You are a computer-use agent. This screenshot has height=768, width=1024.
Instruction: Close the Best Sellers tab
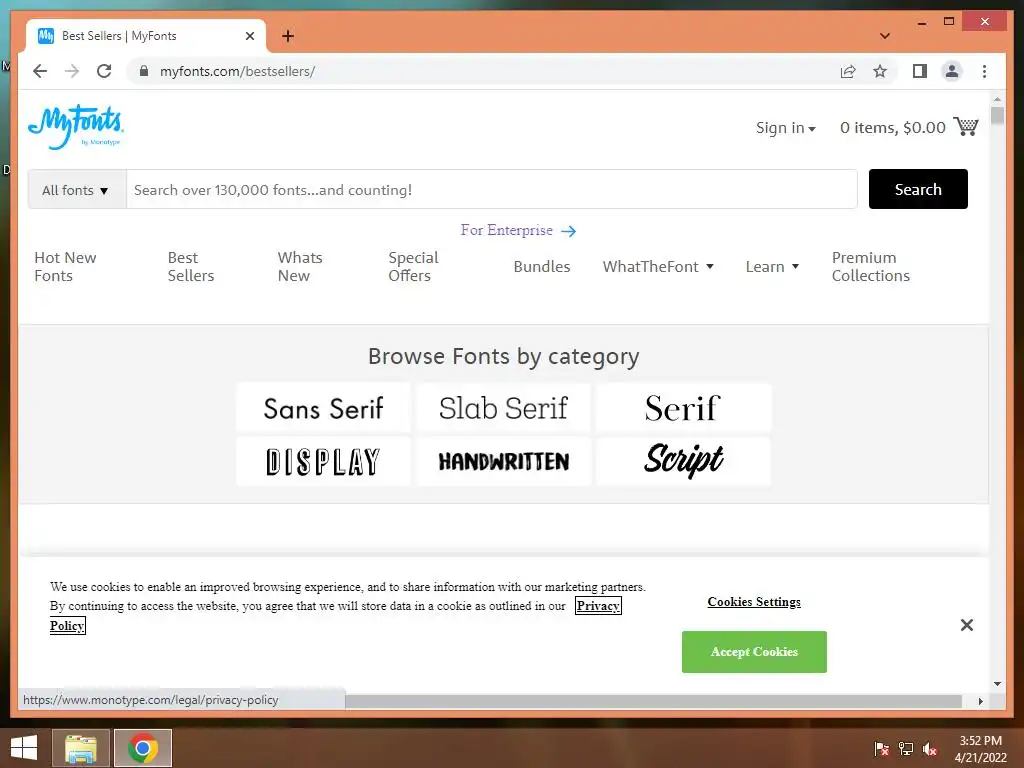tap(249, 36)
